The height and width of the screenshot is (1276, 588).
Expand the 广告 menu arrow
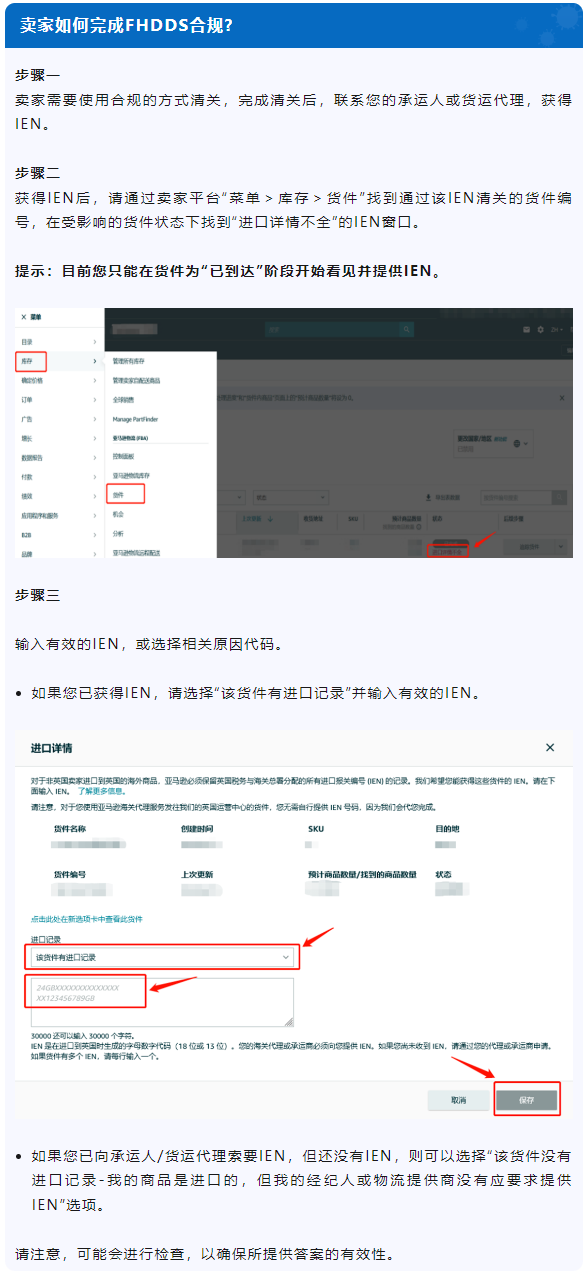pos(95,419)
